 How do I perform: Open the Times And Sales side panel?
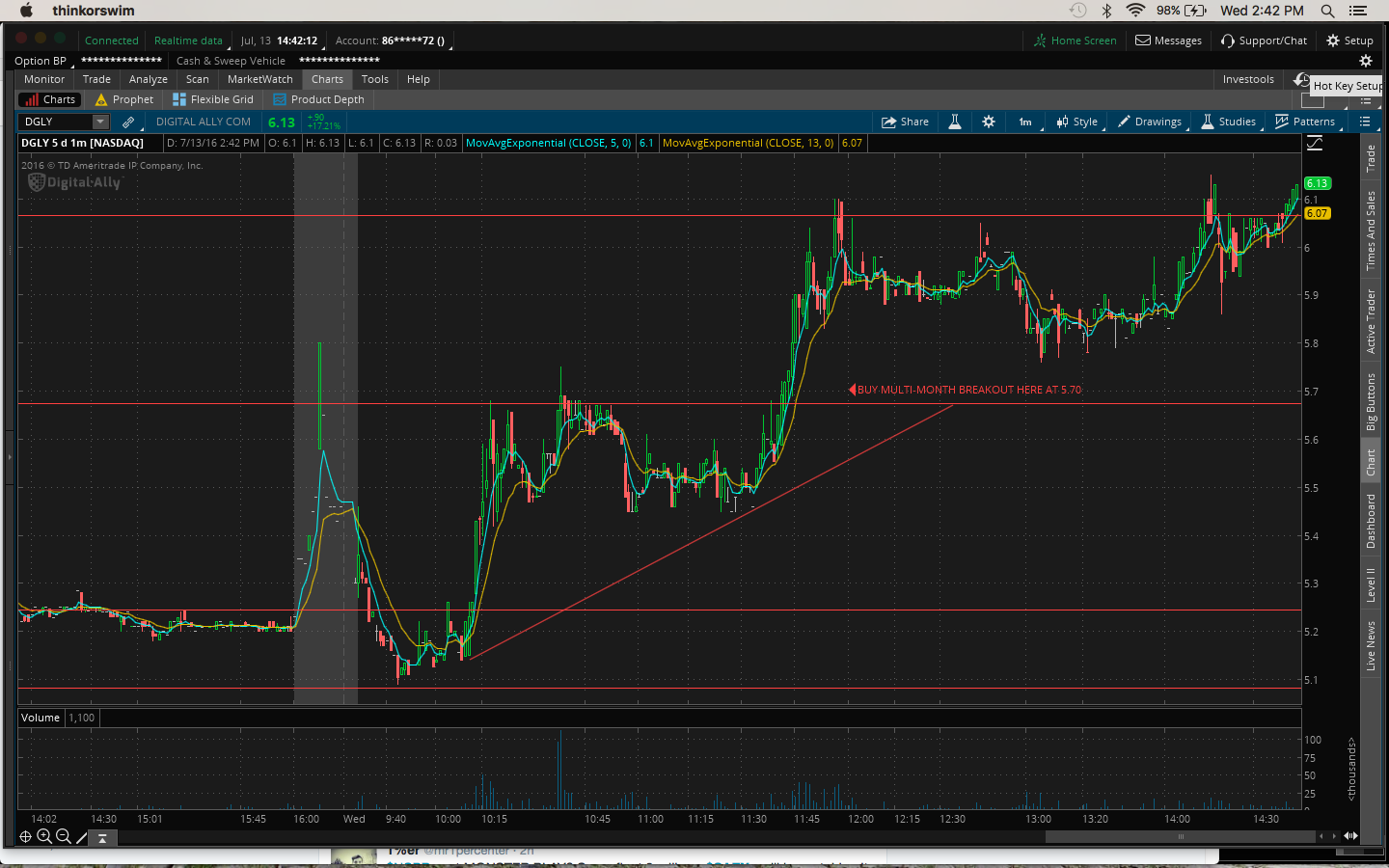pos(1371,231)
